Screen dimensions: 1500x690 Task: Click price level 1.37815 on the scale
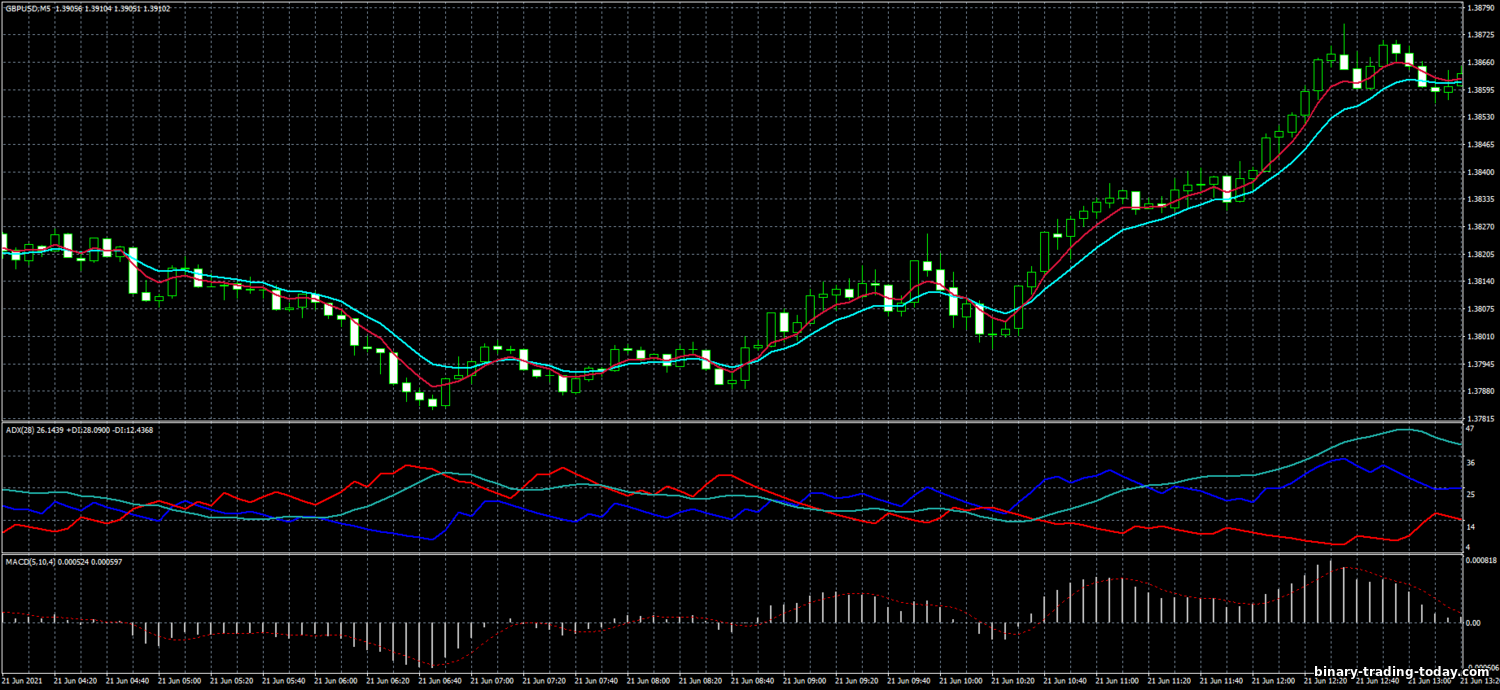pos(1480,418)
